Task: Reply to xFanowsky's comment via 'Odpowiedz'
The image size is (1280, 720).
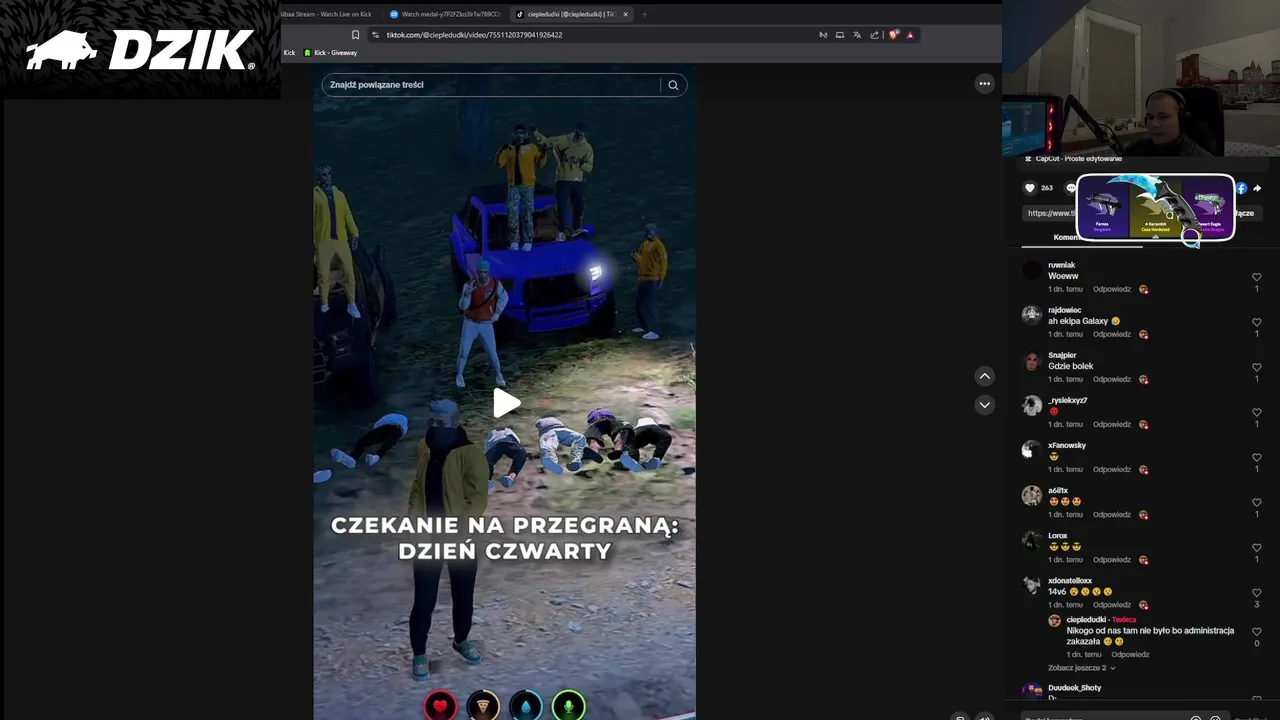Action: tap(1112, 469)
